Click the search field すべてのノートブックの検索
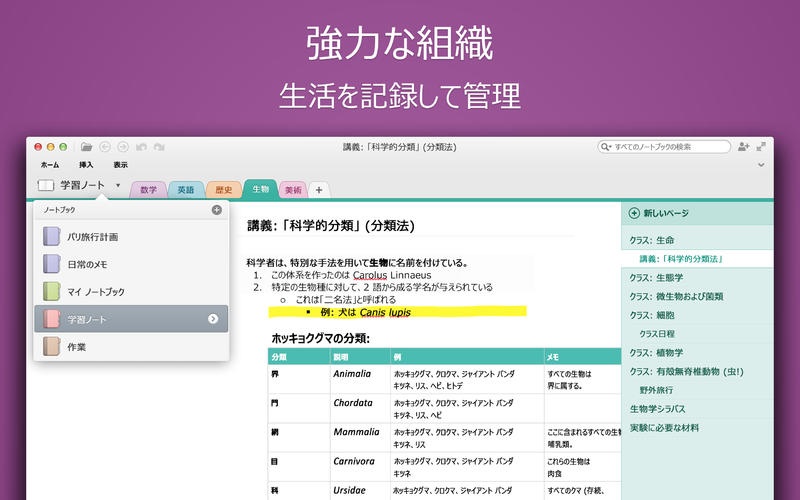Screen dimensions: 800x500 pos(664,147)
